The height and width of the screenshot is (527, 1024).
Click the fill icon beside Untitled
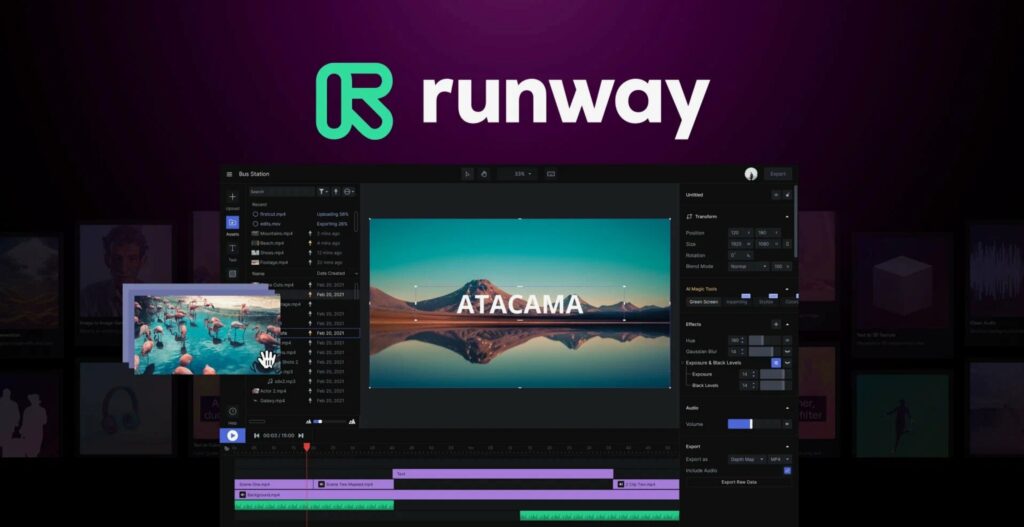point(787,195)
